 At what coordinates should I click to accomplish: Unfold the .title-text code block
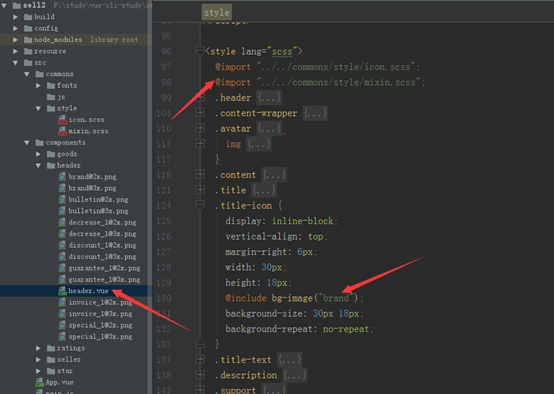[x=200, y=359]
